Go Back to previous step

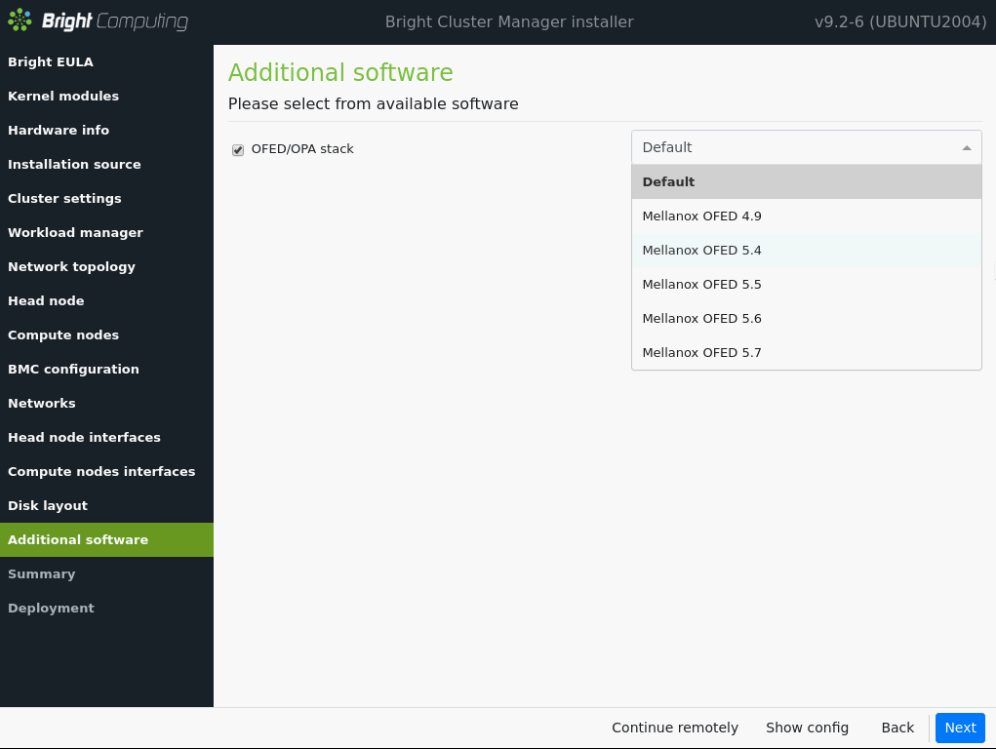tap(897, 728)
